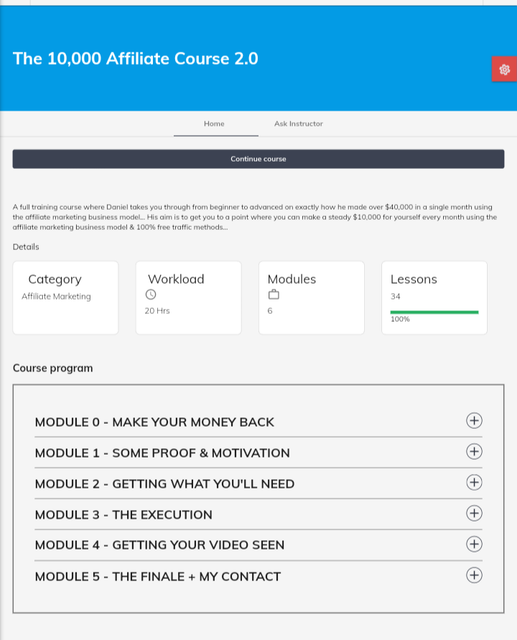Open the red settings gear icon

pyautogui.click(x=504, y=69)
